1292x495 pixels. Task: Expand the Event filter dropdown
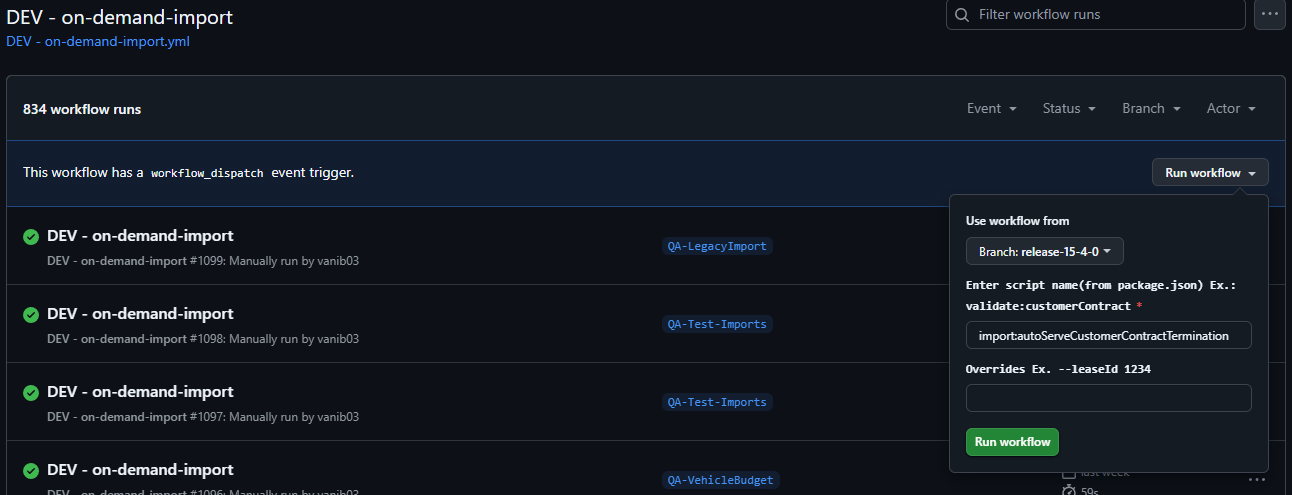tap(992, 108)
